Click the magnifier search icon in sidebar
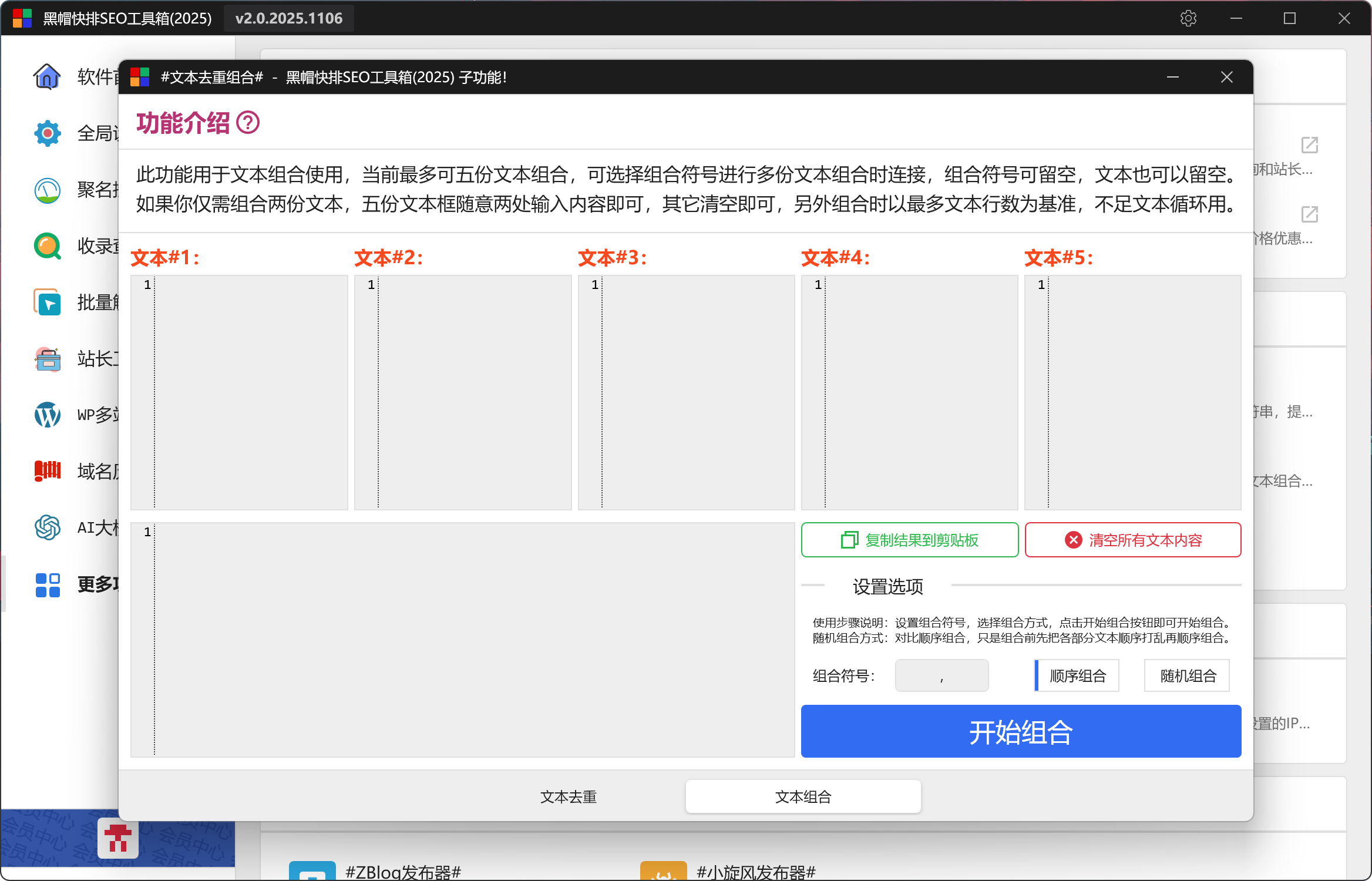The height and width of the screenshot is (881, 1372). point(47,246)
